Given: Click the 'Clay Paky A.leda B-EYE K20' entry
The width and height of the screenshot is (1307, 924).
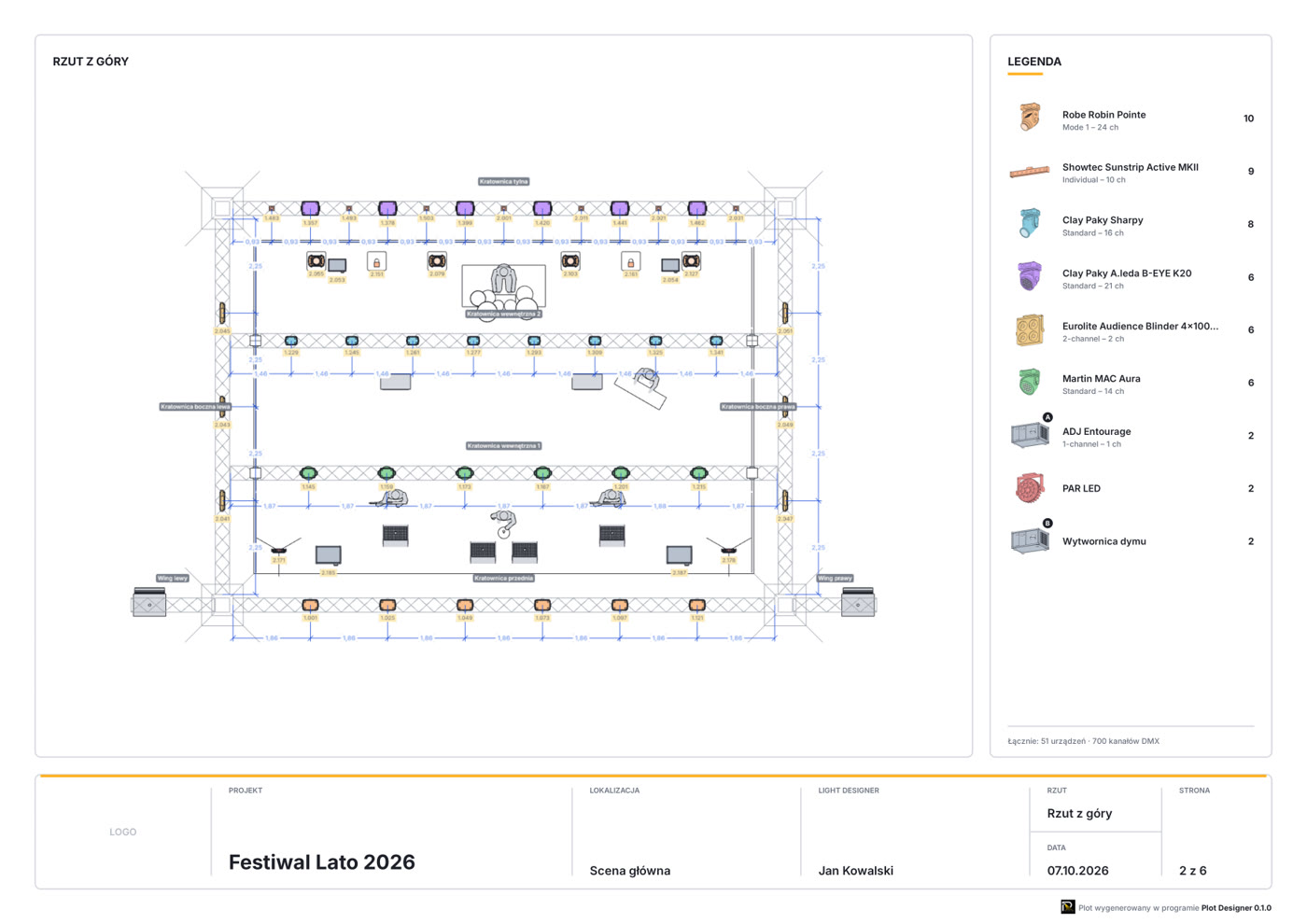Looking at the screenshot, I should coord(1130,277).
